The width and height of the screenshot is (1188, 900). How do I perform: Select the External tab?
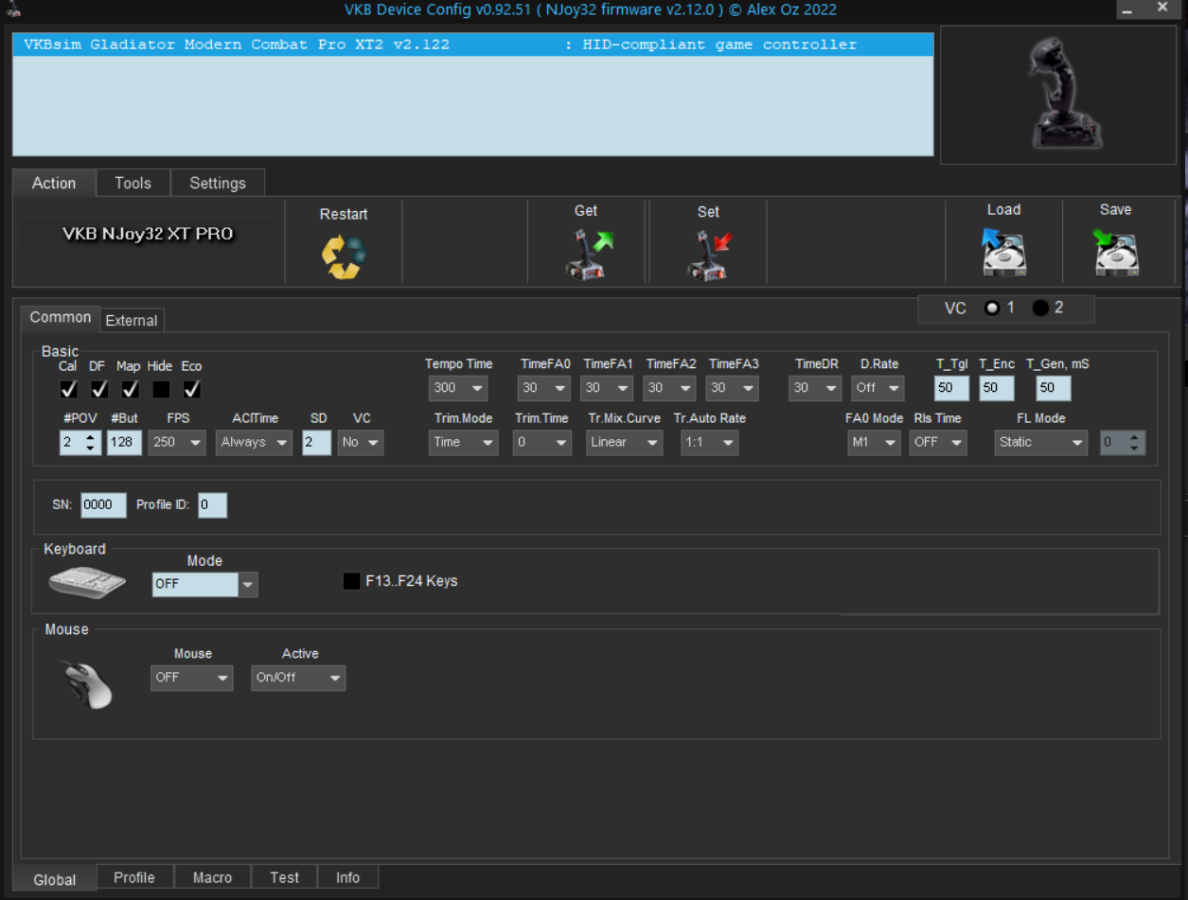click(x=131, y=320)
